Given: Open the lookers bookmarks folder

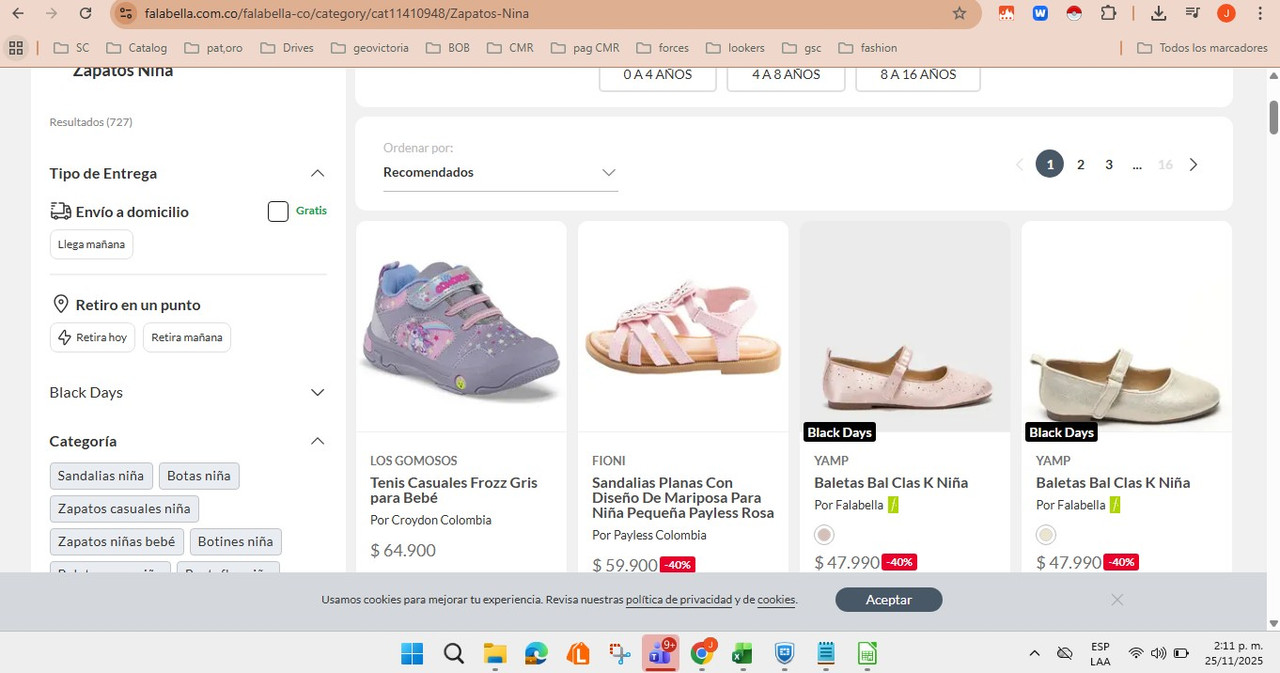Looking at the screenshot, I should click(x=735, y=47).
